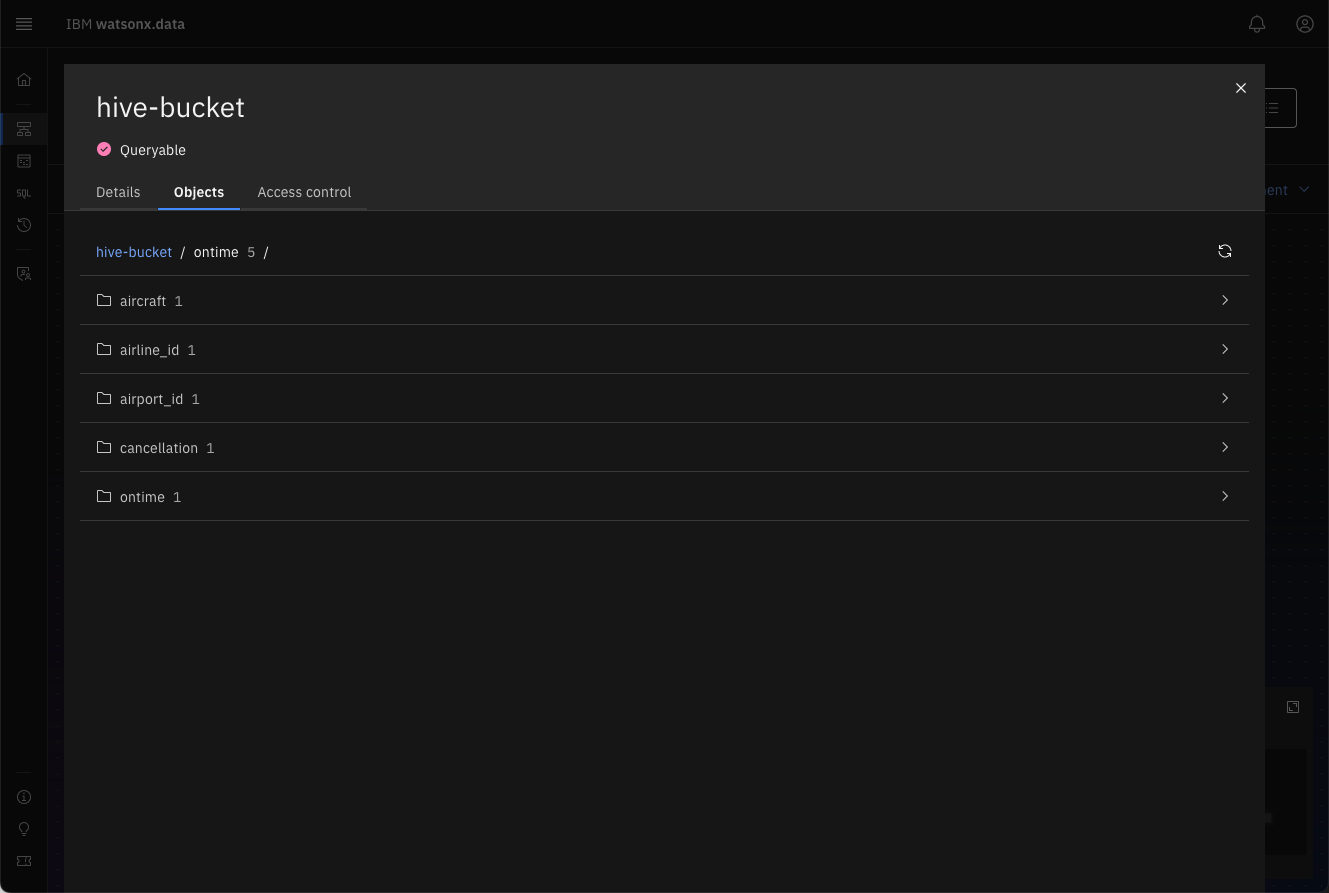Screen dimensions: 1329x893
Task: Click the Queryable status check icon
Action: [x=104, y=149]
